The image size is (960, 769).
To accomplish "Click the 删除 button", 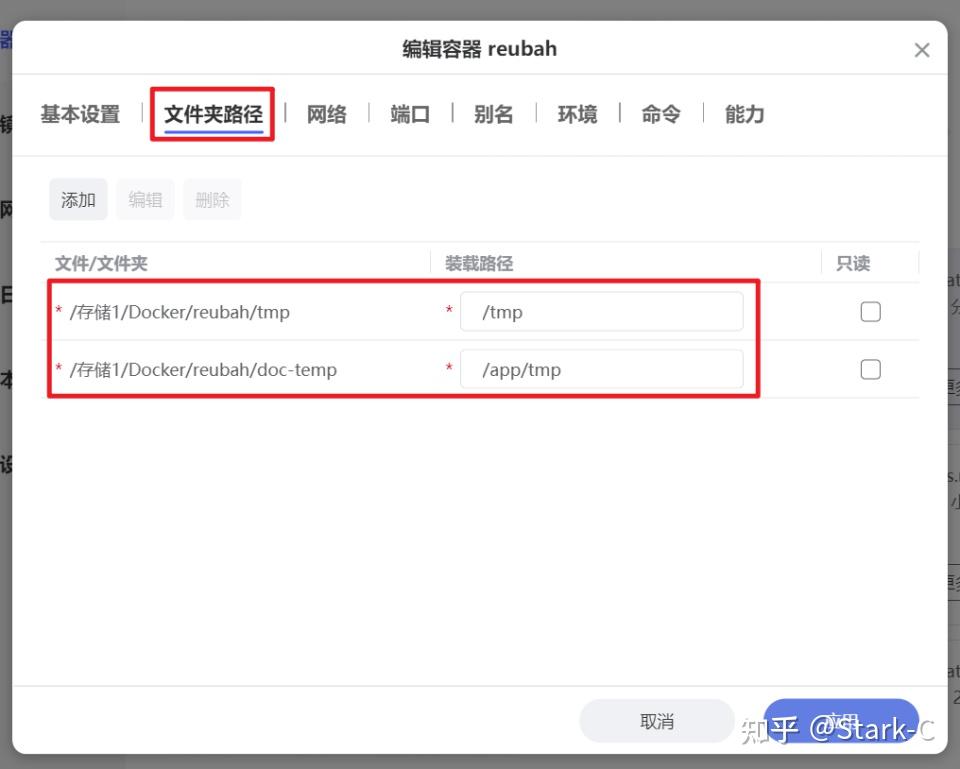I will coord(212,199).
